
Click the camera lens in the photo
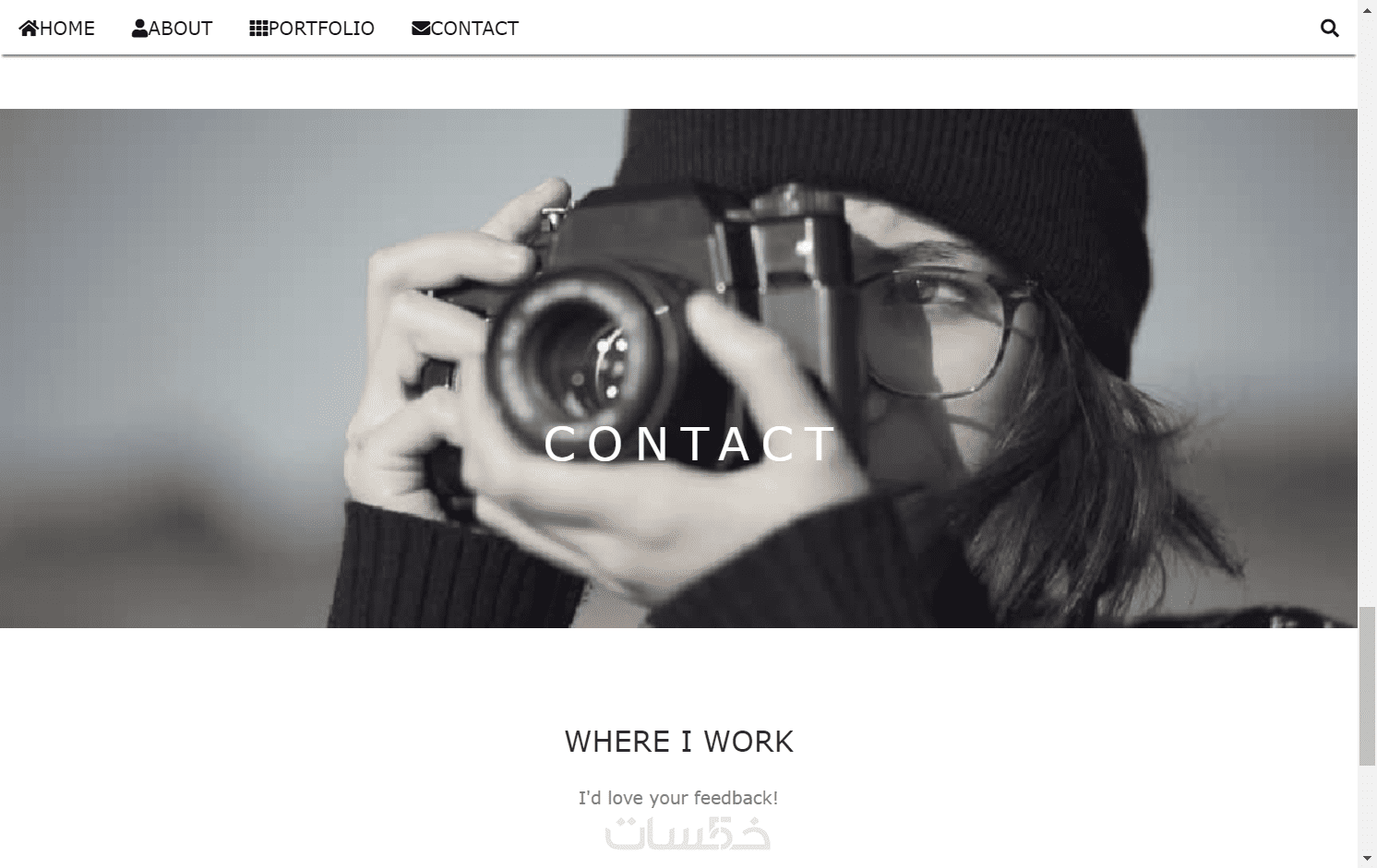point(586,355)
